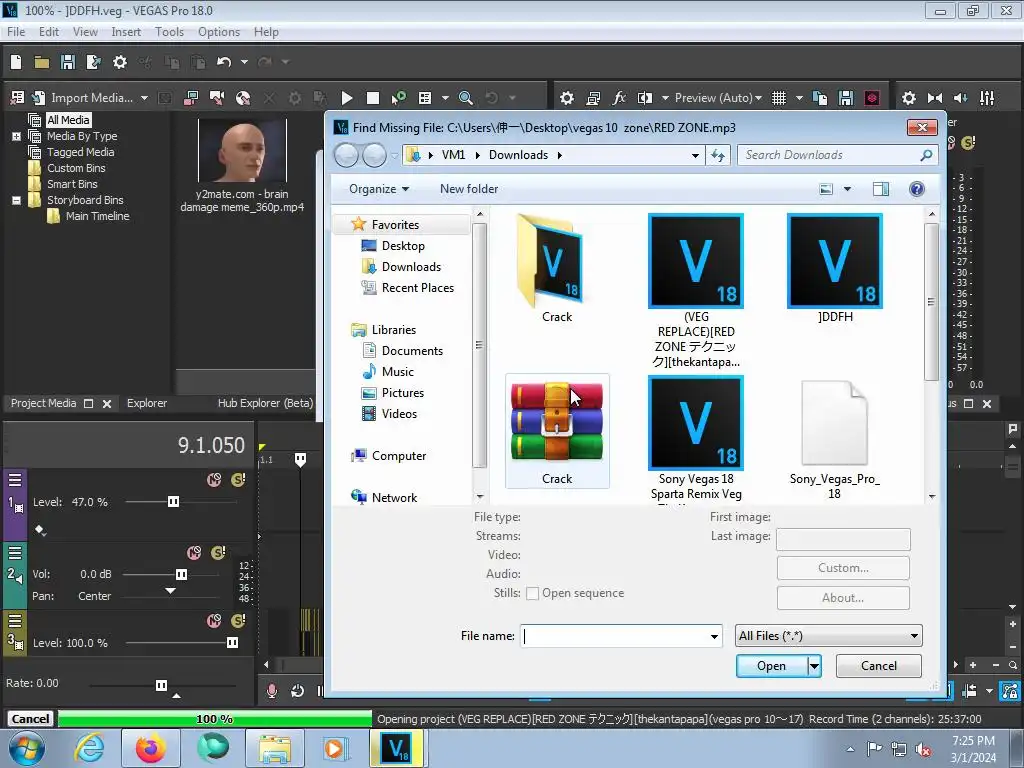Click the Open button in dialog
The width and height of the screenshot is (1024, 768).
[x=771, y=666]
